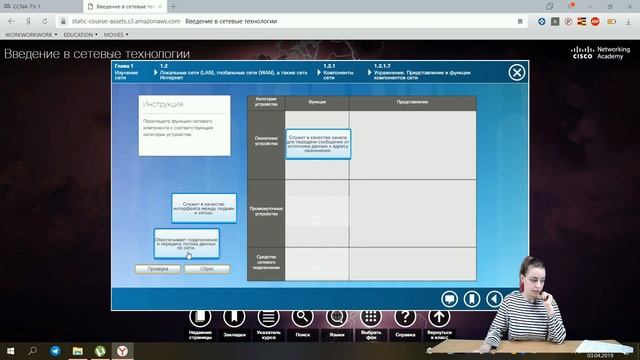The width and height of the screenshot is (640, 360).
Task: Open the comment speech bubble icon in the activity footer
Action: pos(449,299)
